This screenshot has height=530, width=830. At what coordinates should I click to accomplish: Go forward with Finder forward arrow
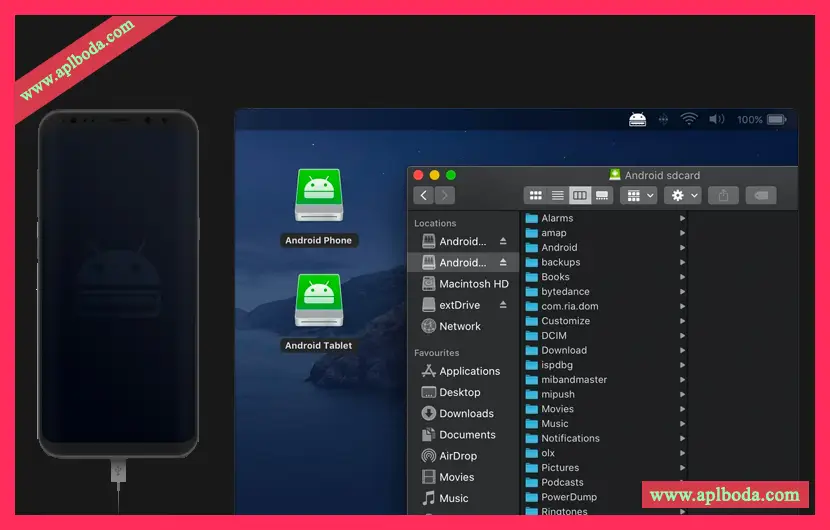445,195
